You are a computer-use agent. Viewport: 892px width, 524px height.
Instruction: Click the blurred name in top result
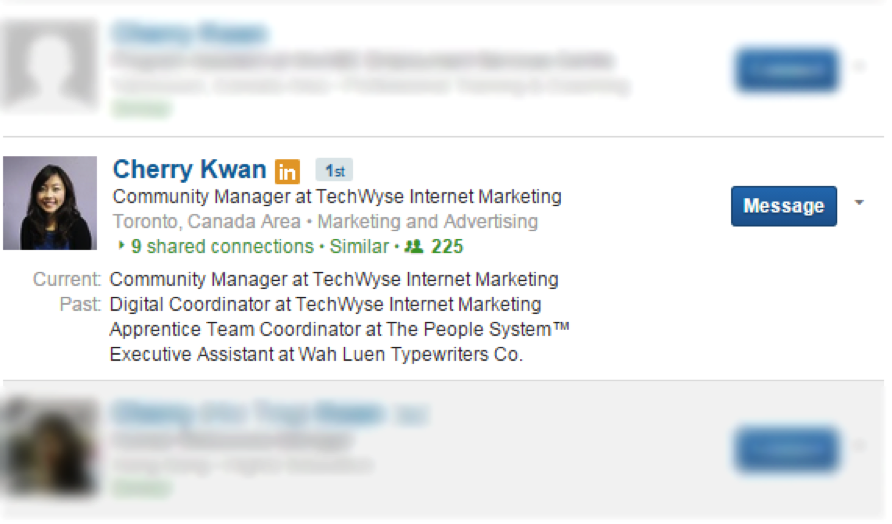(x=189, y=34)
